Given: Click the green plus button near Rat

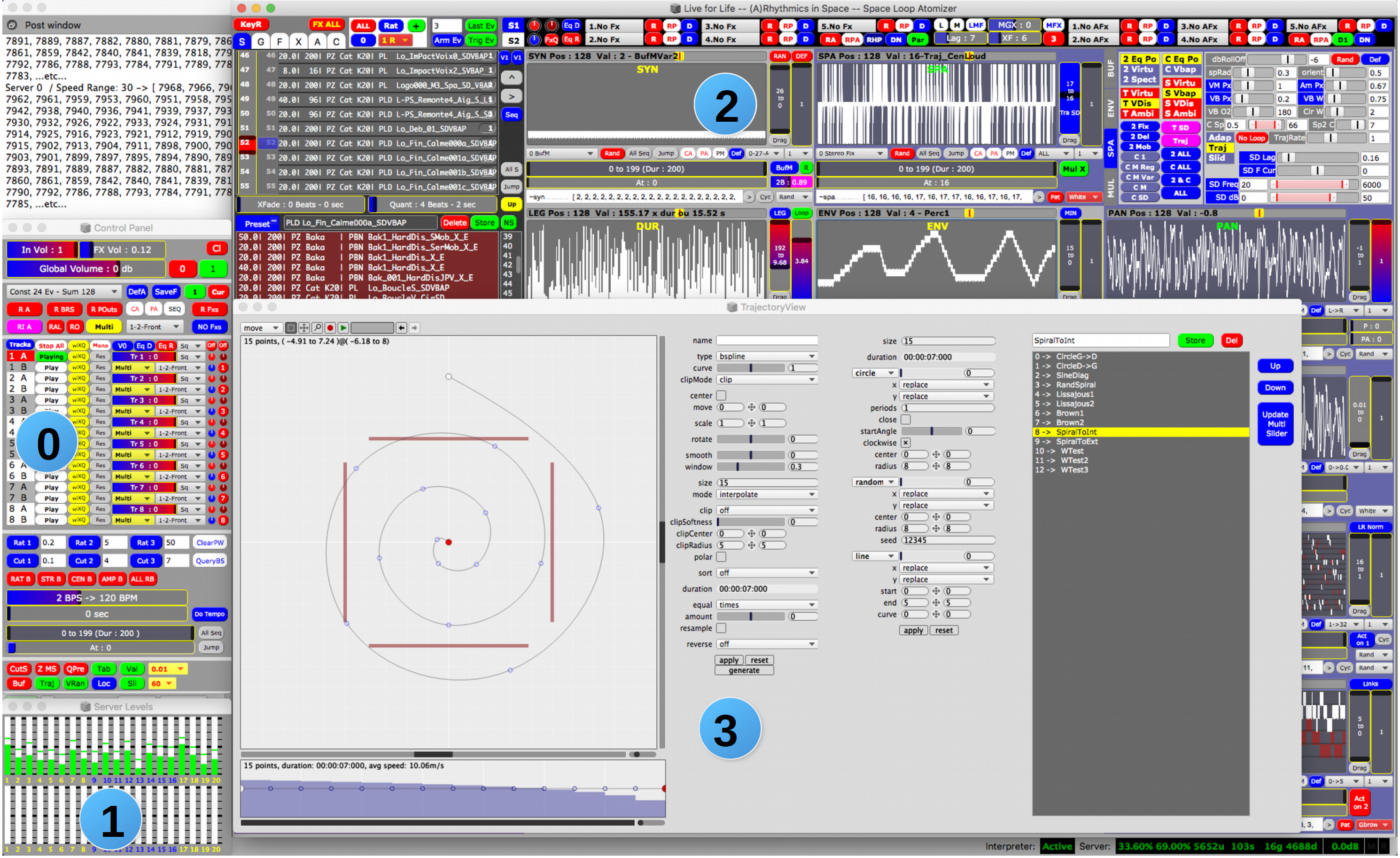Looking at the screenshot, I should pos(417,25).
